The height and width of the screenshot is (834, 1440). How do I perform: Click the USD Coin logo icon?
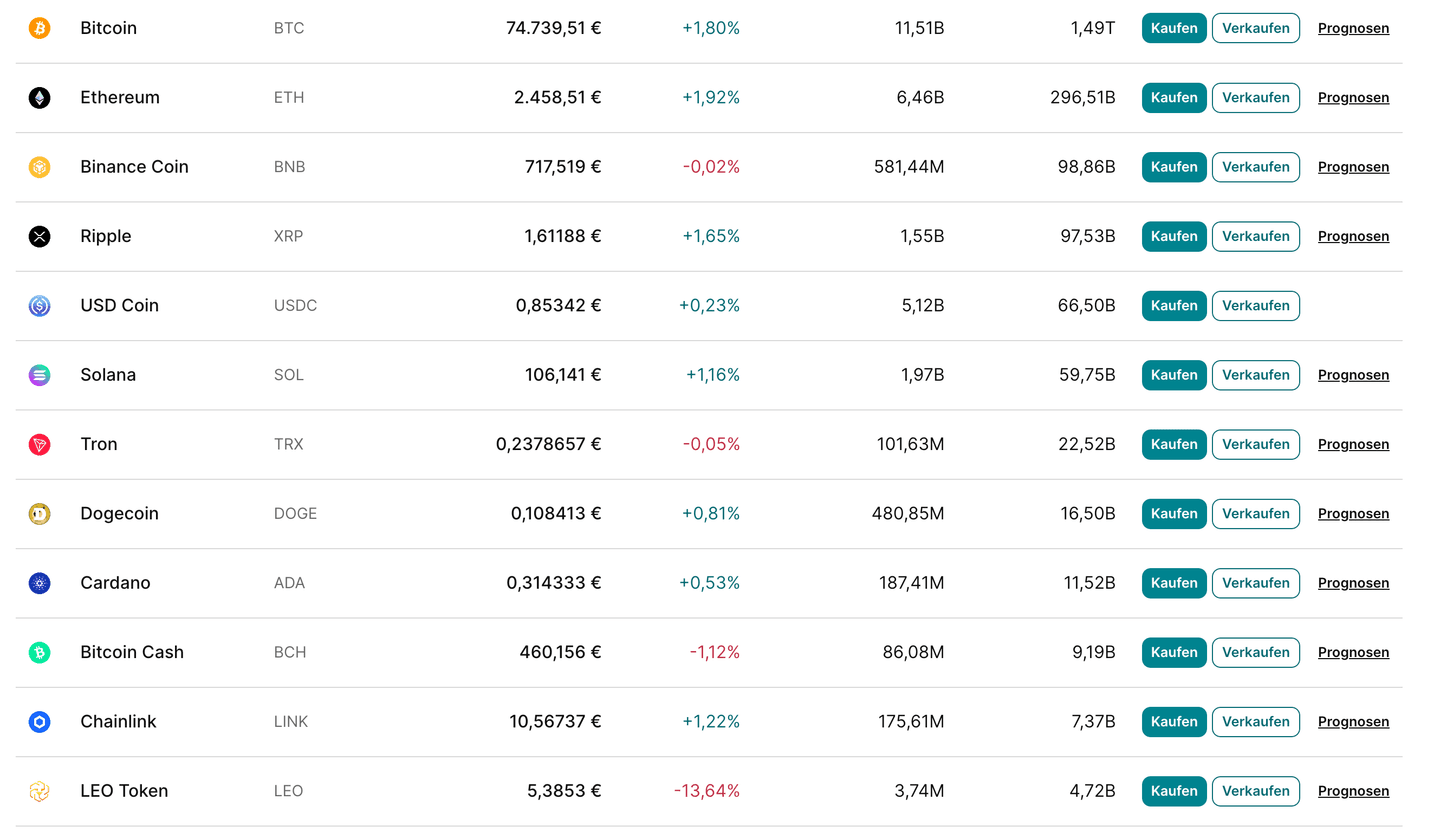(x=39, y=306)
